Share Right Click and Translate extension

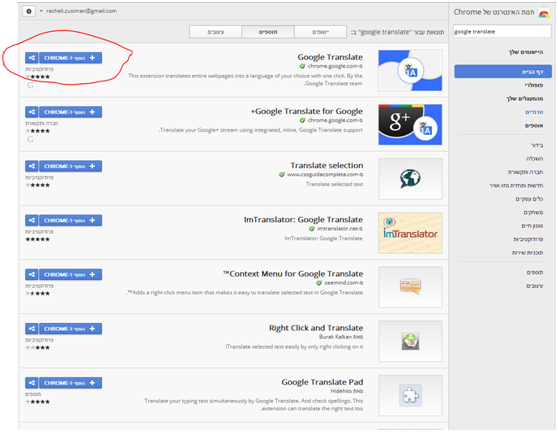[x=32, y=328]
